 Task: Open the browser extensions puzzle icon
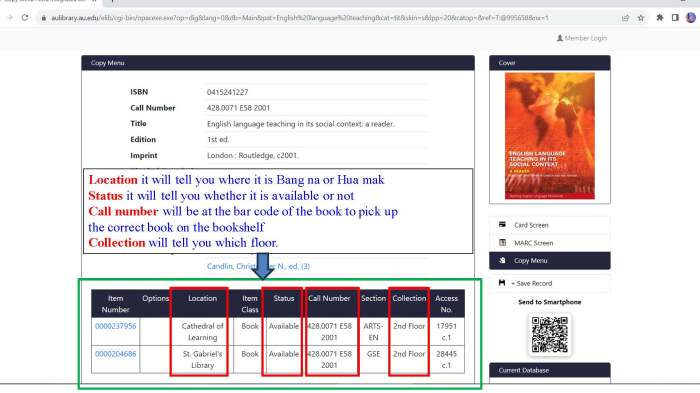click(x=659, y=17)
